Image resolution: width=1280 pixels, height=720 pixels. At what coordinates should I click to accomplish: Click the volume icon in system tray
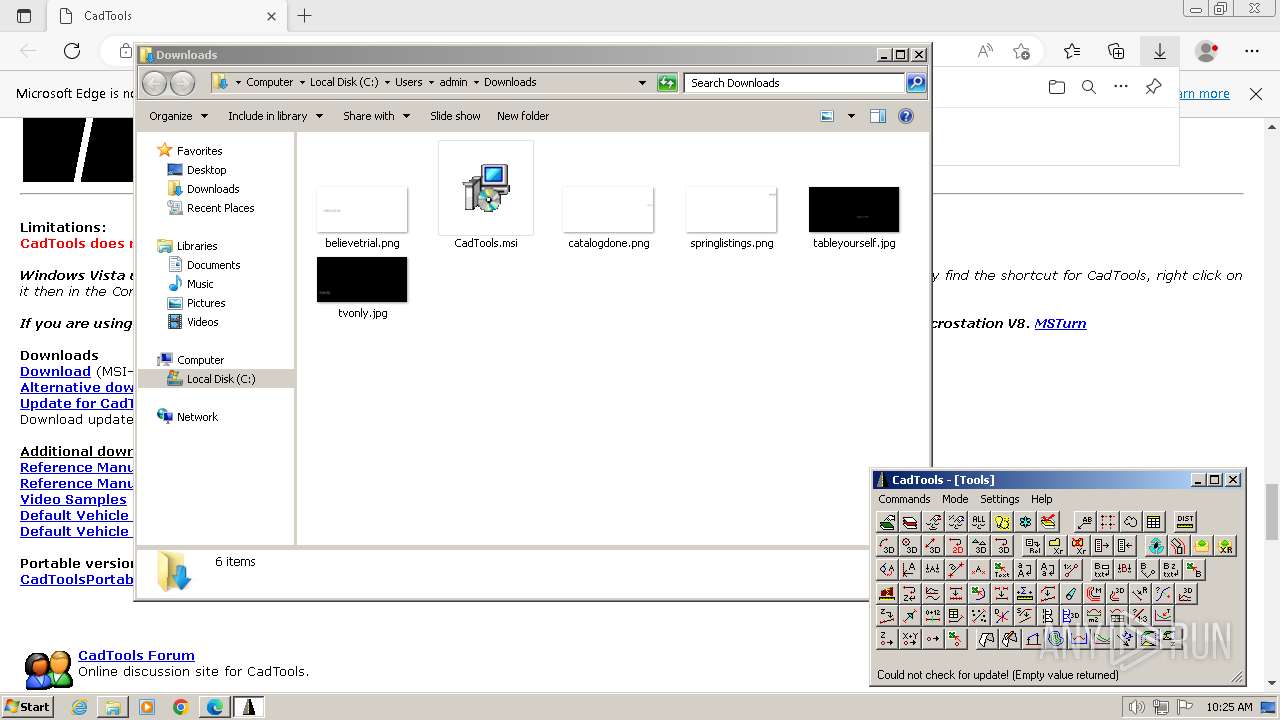[1136, 707]
